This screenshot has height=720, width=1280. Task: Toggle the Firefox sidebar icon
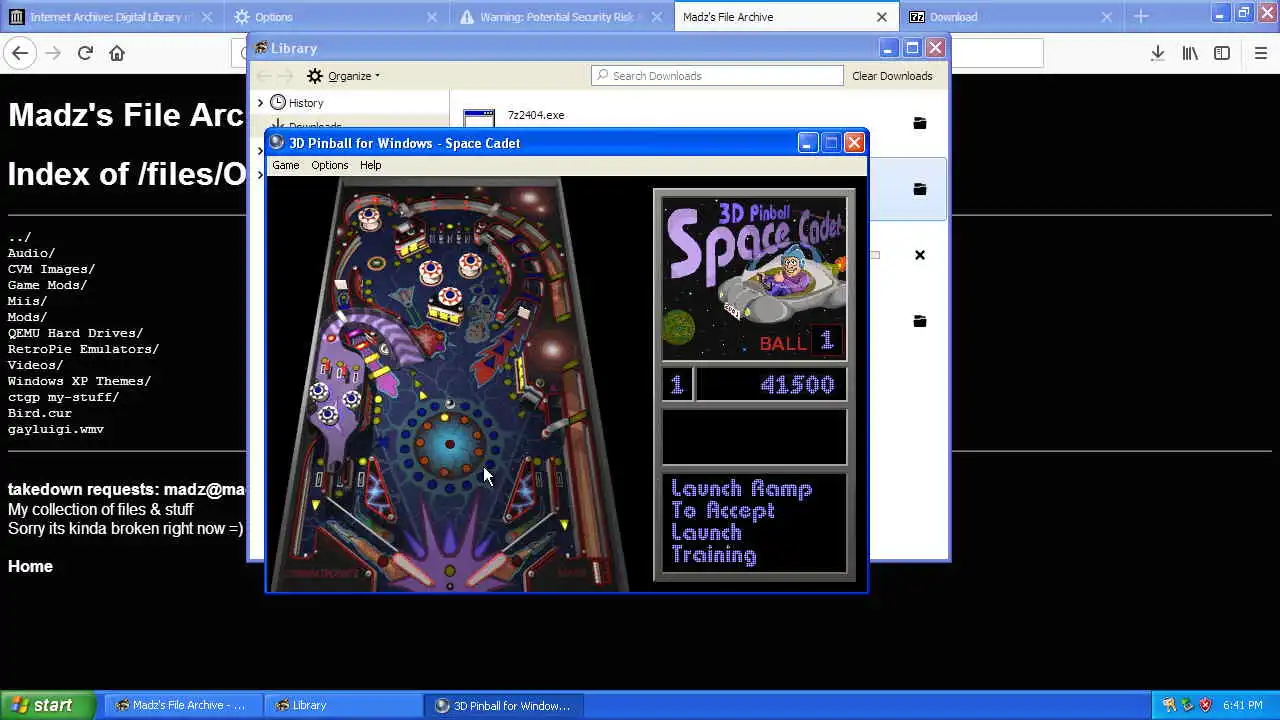pyautogui.click(x=1222, y=54)
